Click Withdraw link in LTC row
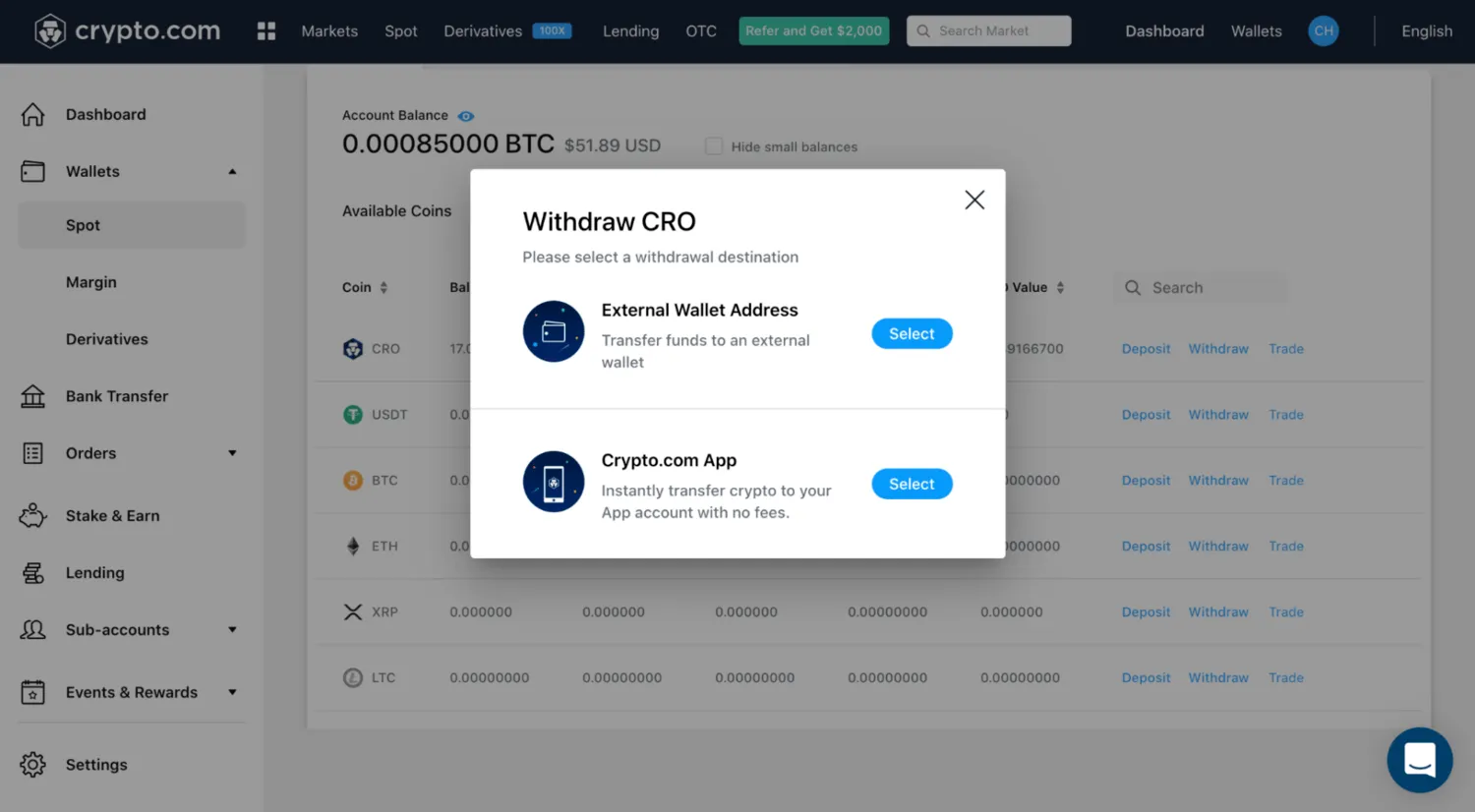The width and height of the screenshot is (1475, 812). click(x=1218, y=678)
